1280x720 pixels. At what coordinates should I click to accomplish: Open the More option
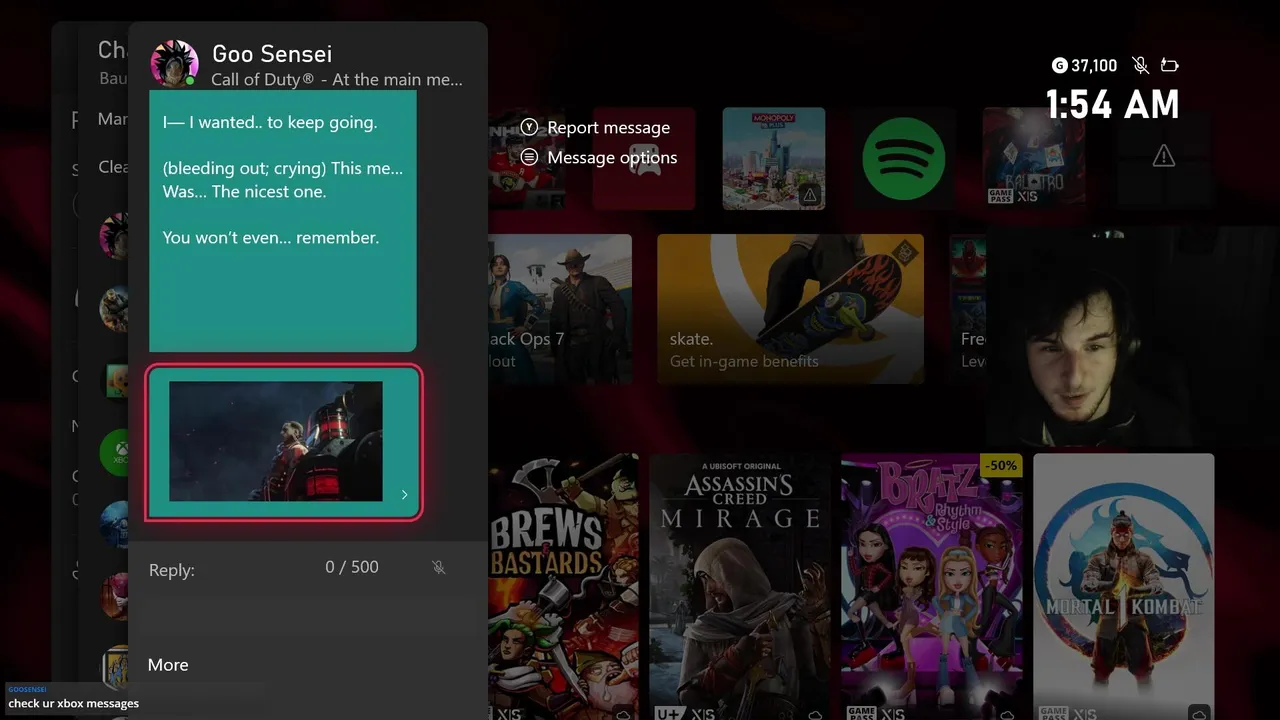(x=168, y=665)
